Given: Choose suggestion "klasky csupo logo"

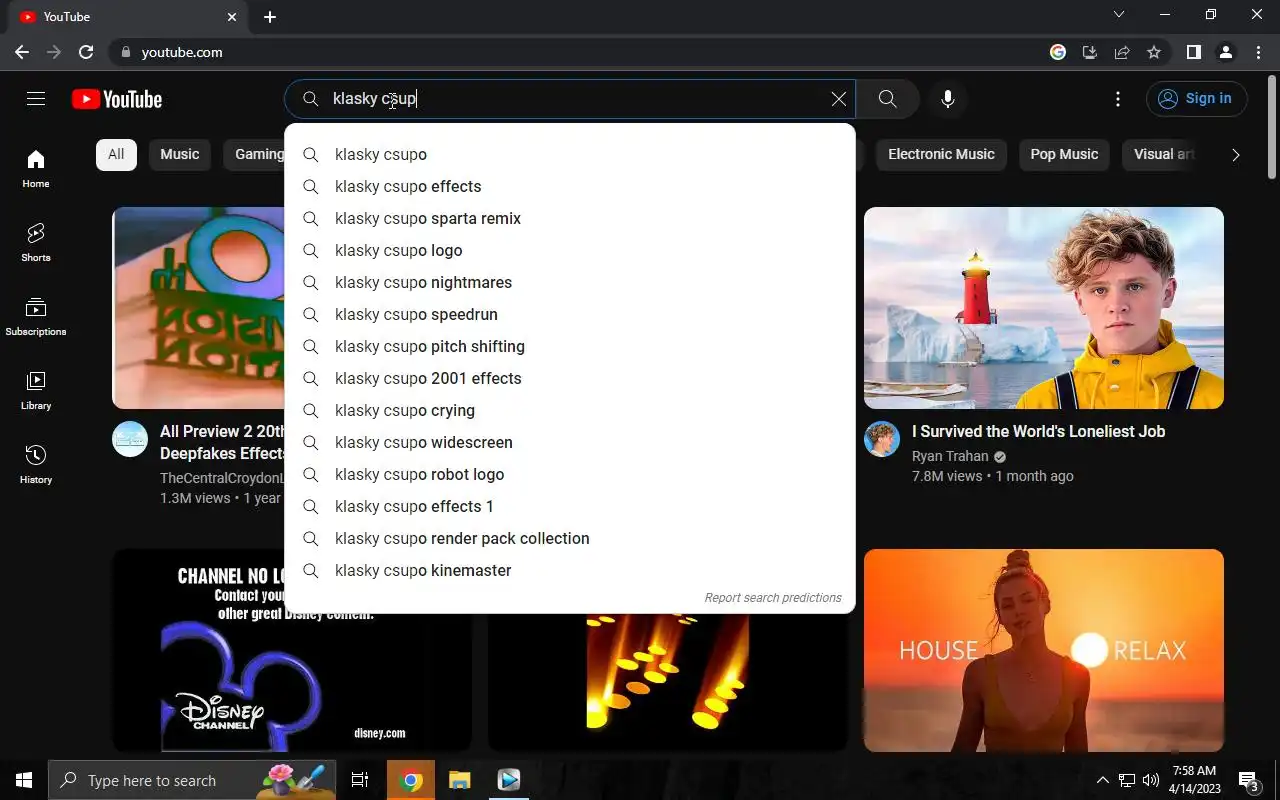Looking at the screenshot, I should point(570,250).
